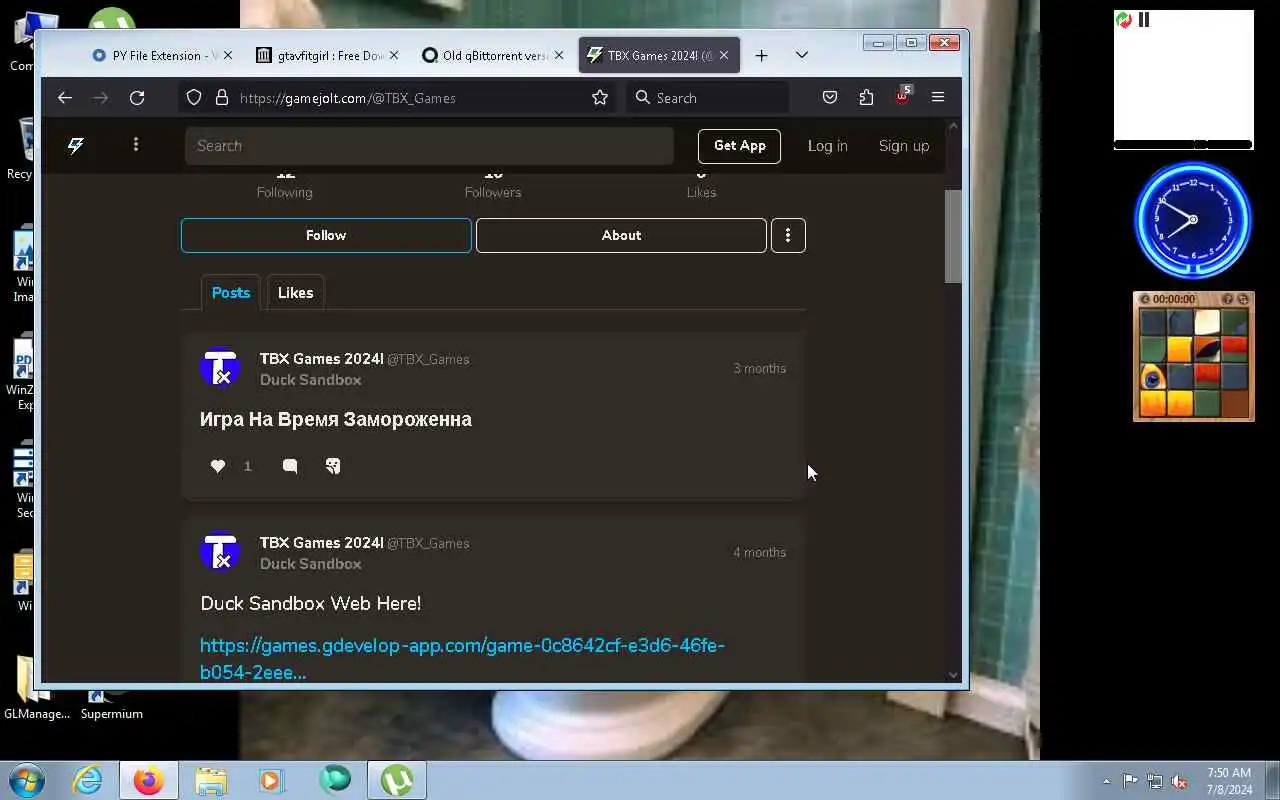Click the Sign up link
This screenshot has width=1280, height=800.
(x=904, y=146)
